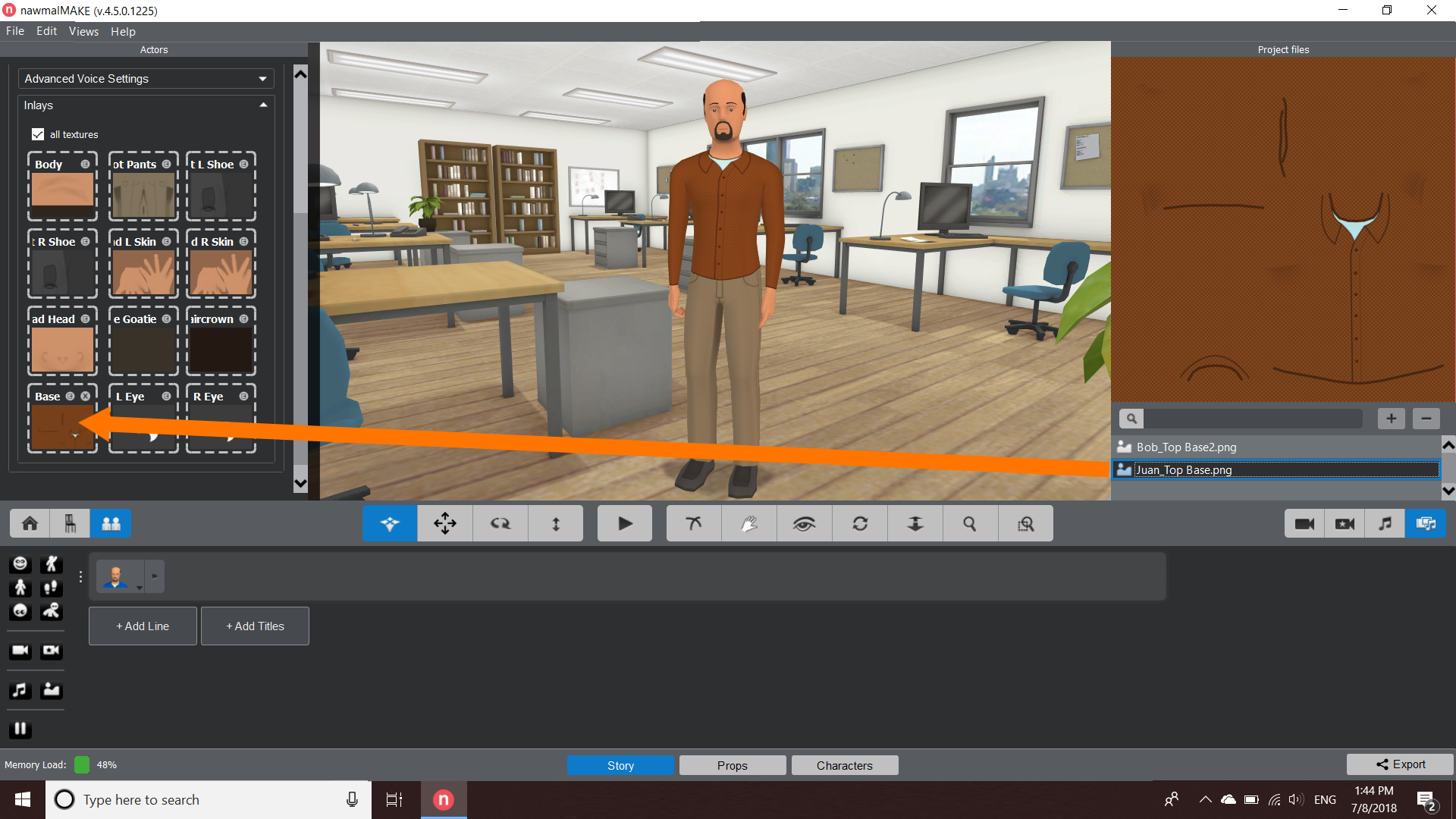
Task: Add a facial expression with smiley icon
Action: (20, 563)
